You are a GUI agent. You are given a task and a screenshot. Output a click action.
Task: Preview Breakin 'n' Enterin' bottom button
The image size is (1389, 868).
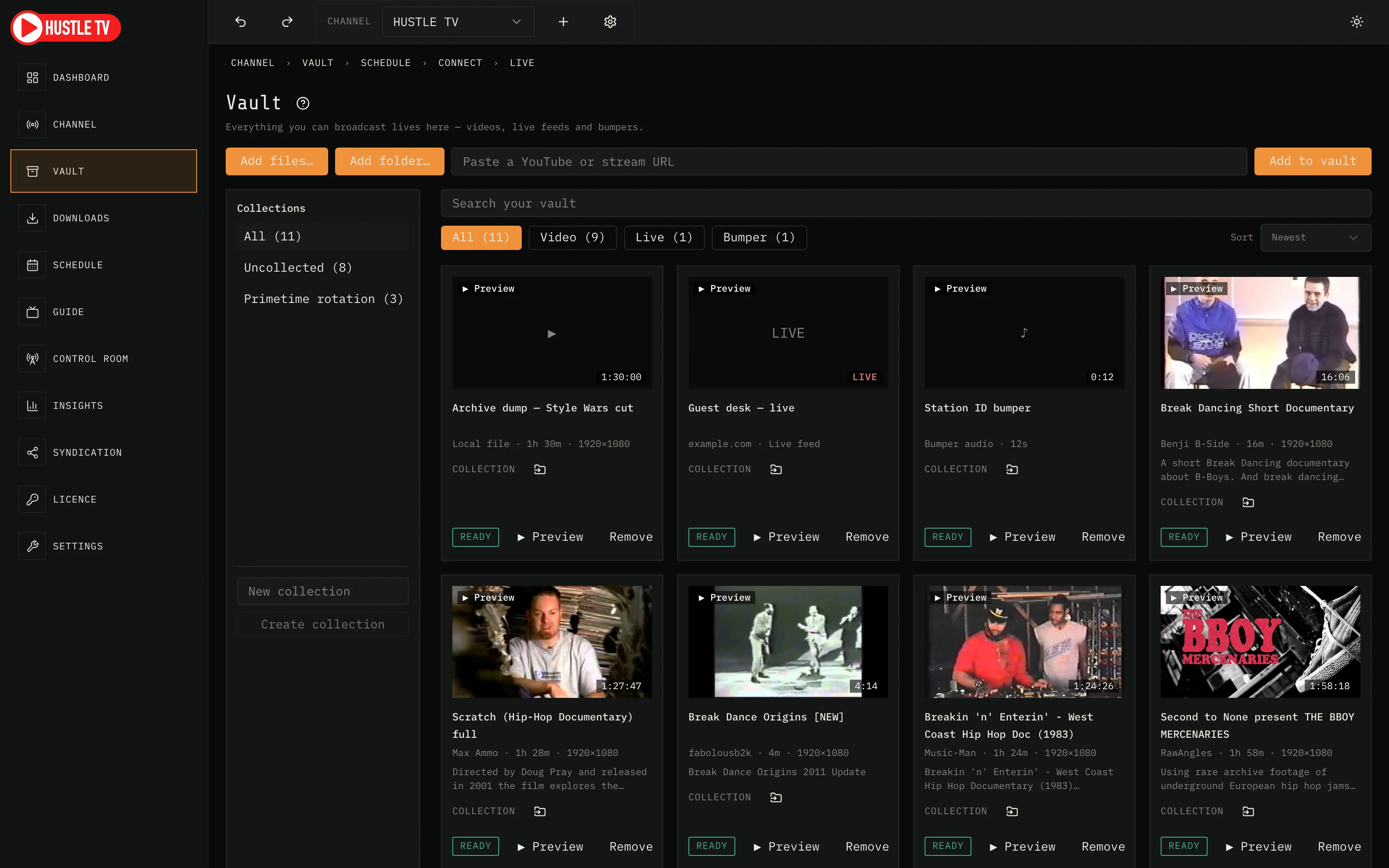tap(1023, 847)
